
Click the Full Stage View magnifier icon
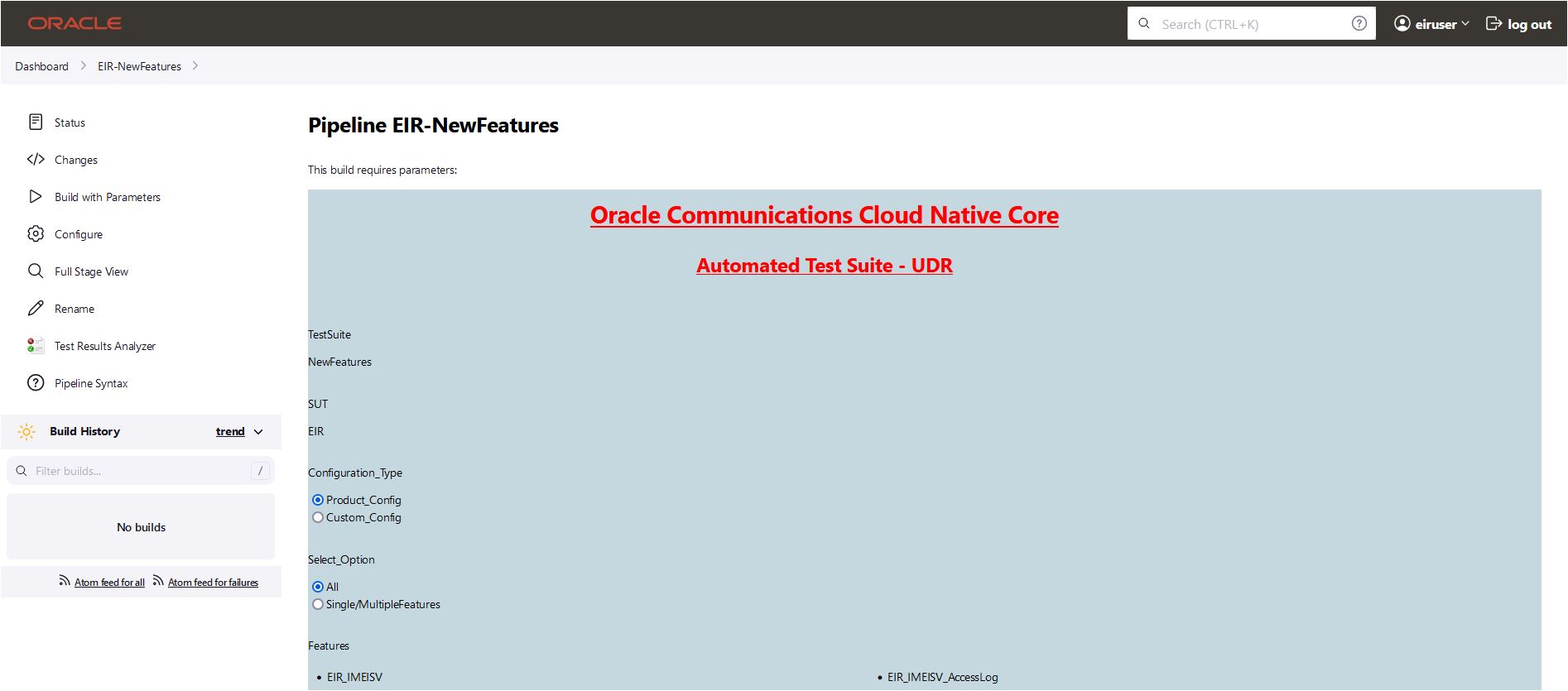click(36, 271)
